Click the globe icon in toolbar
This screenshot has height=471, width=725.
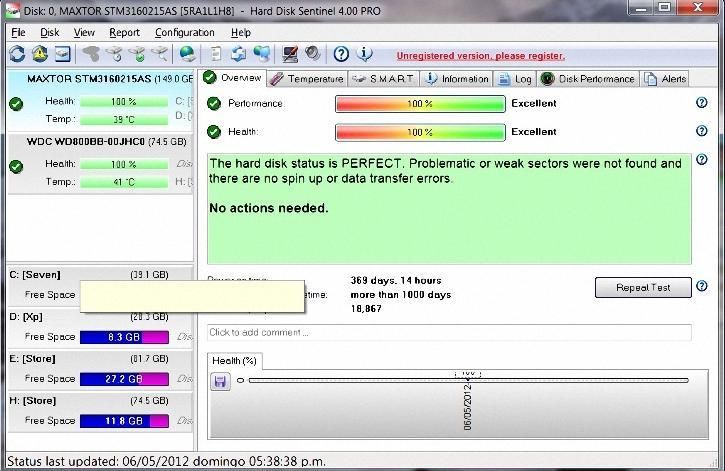click(187, 54)
